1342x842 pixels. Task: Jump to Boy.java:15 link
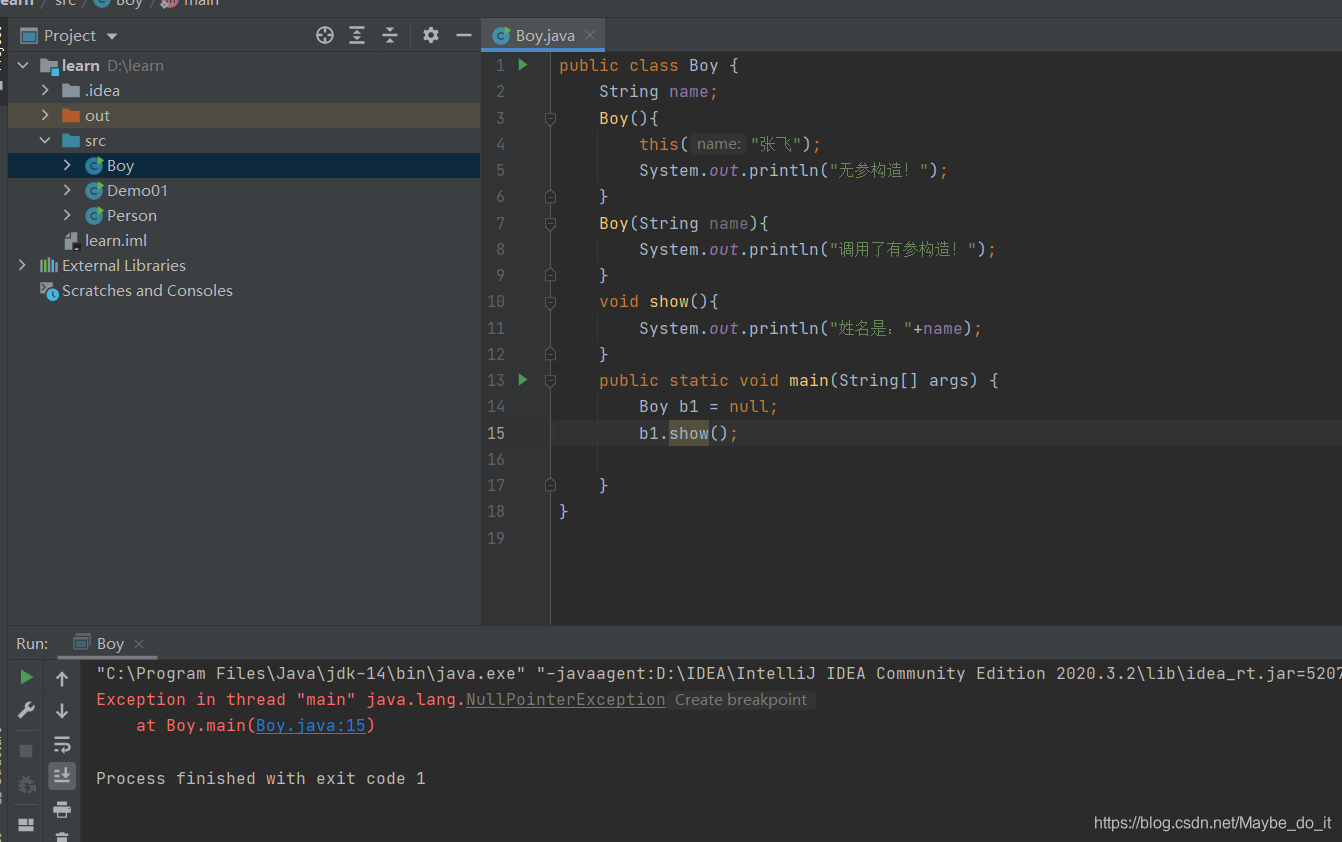point(311,726)
